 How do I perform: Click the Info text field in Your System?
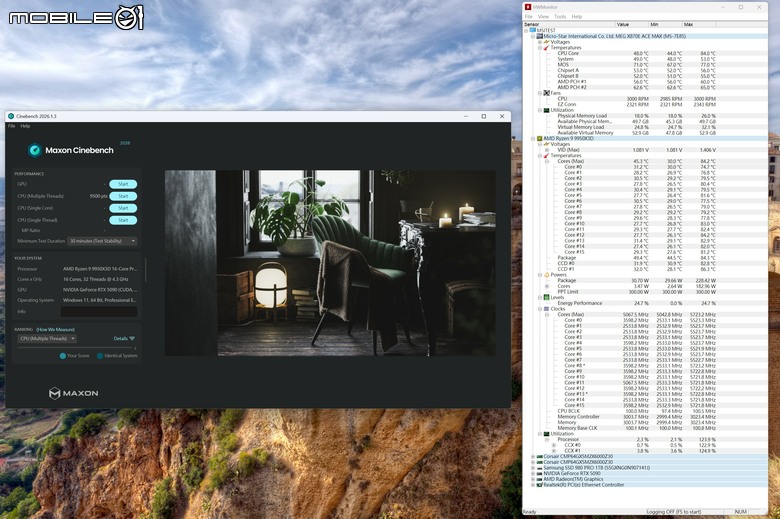99,311
